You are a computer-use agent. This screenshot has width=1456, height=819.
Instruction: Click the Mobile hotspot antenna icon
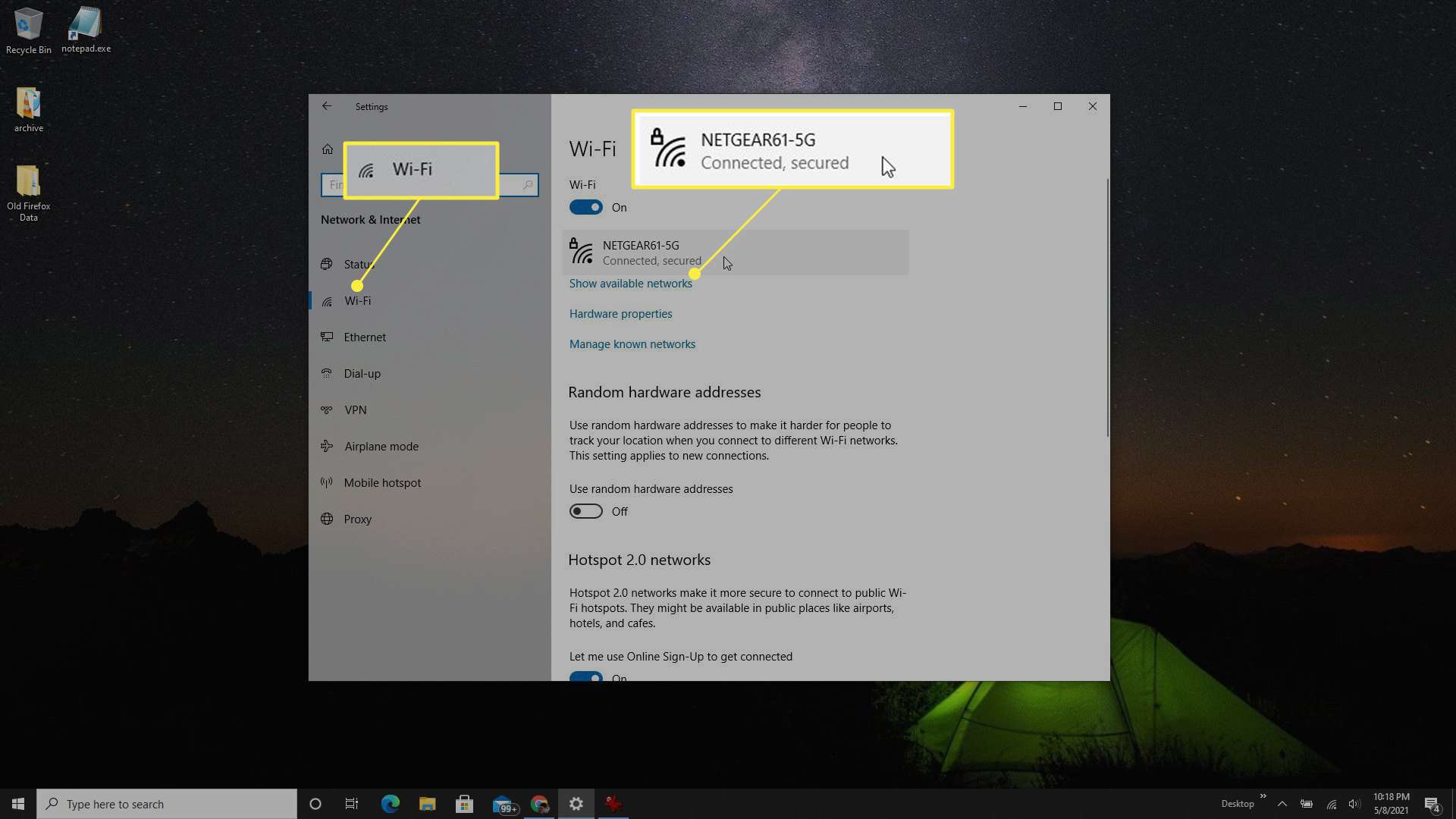[327, 482]
